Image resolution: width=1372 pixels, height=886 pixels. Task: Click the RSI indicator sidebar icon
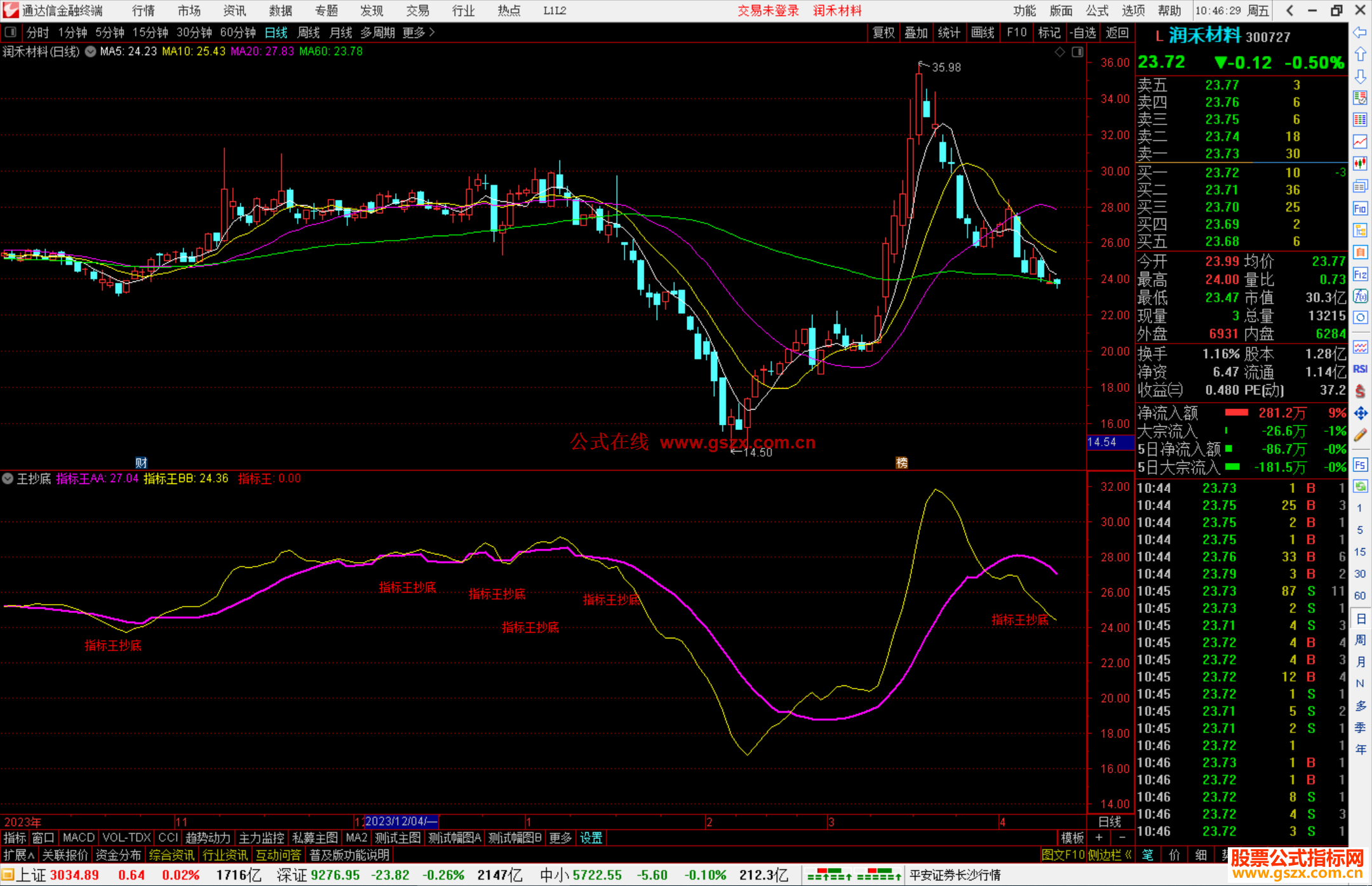(x=1360, y=369)
